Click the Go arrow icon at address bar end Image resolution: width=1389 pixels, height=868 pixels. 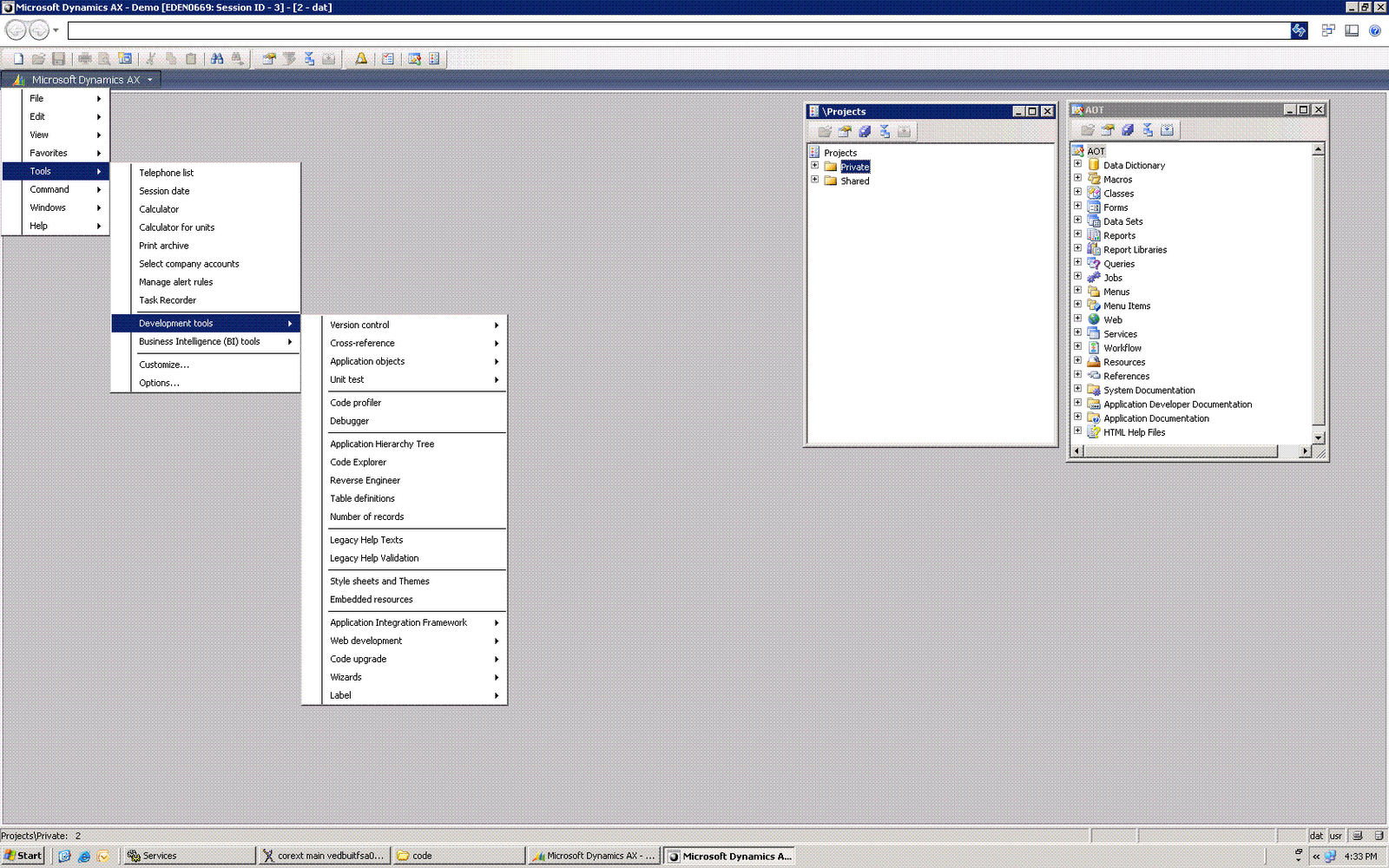[x=1299, y=30]
